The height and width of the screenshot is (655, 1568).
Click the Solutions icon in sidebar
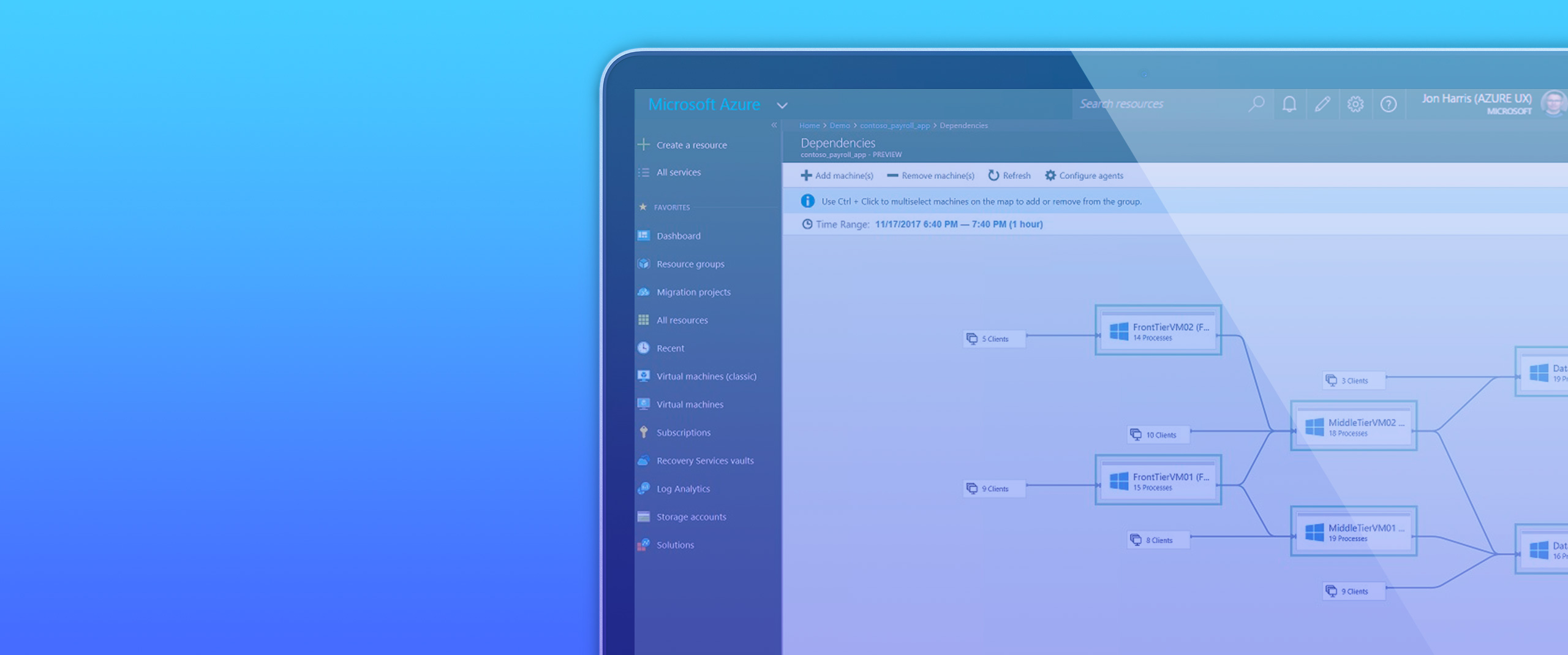point(644,544)
